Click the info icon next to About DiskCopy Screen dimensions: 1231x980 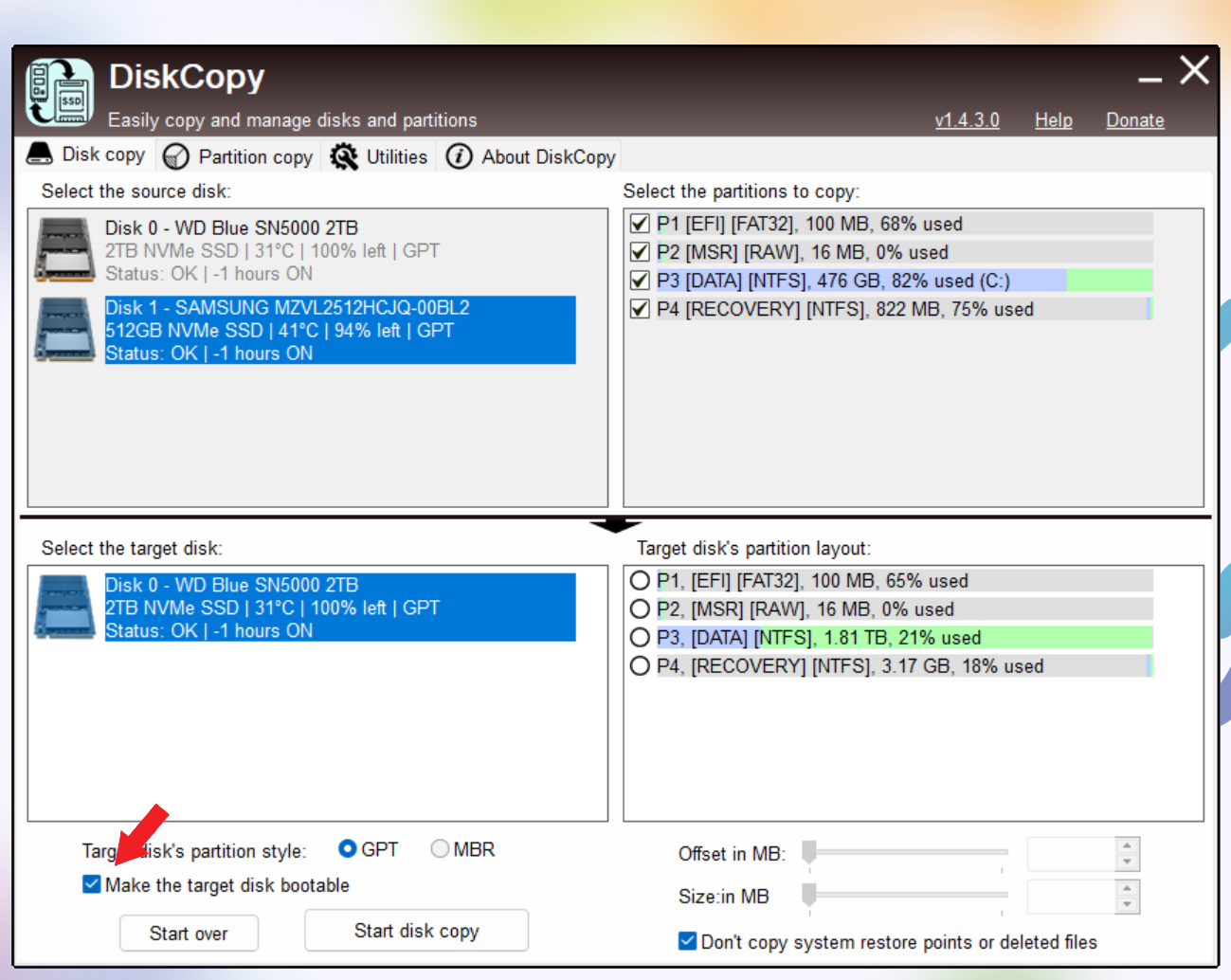(x=458, y=156)
